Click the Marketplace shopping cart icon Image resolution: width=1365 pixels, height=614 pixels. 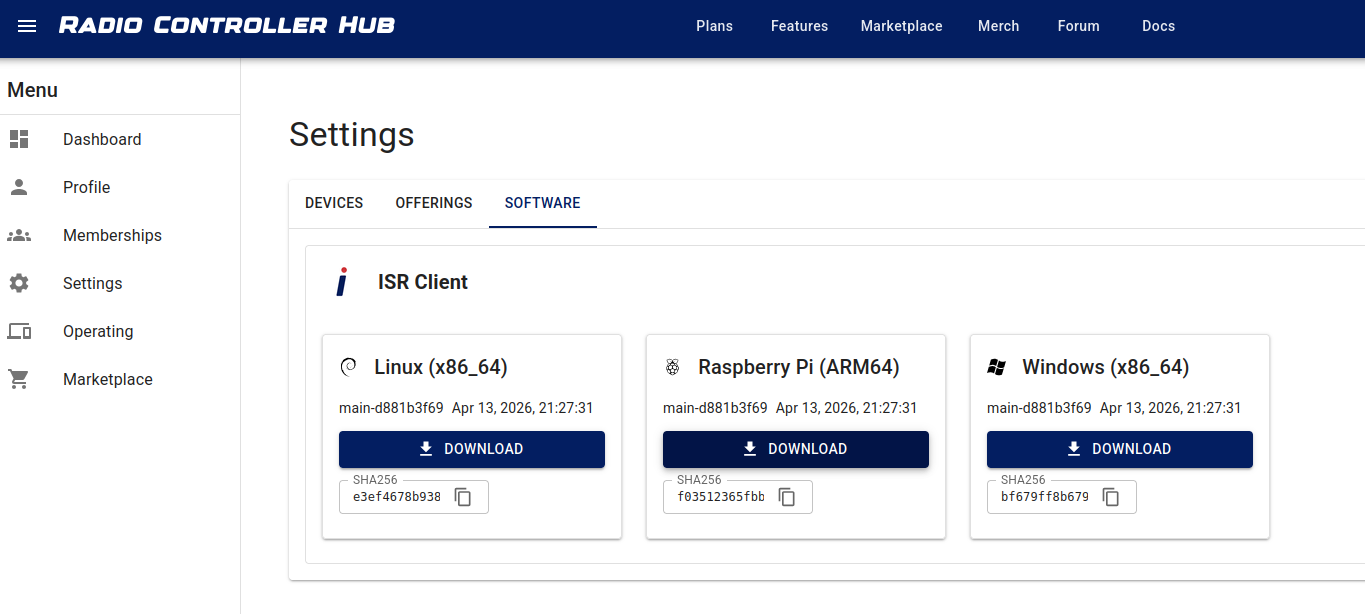19,379
